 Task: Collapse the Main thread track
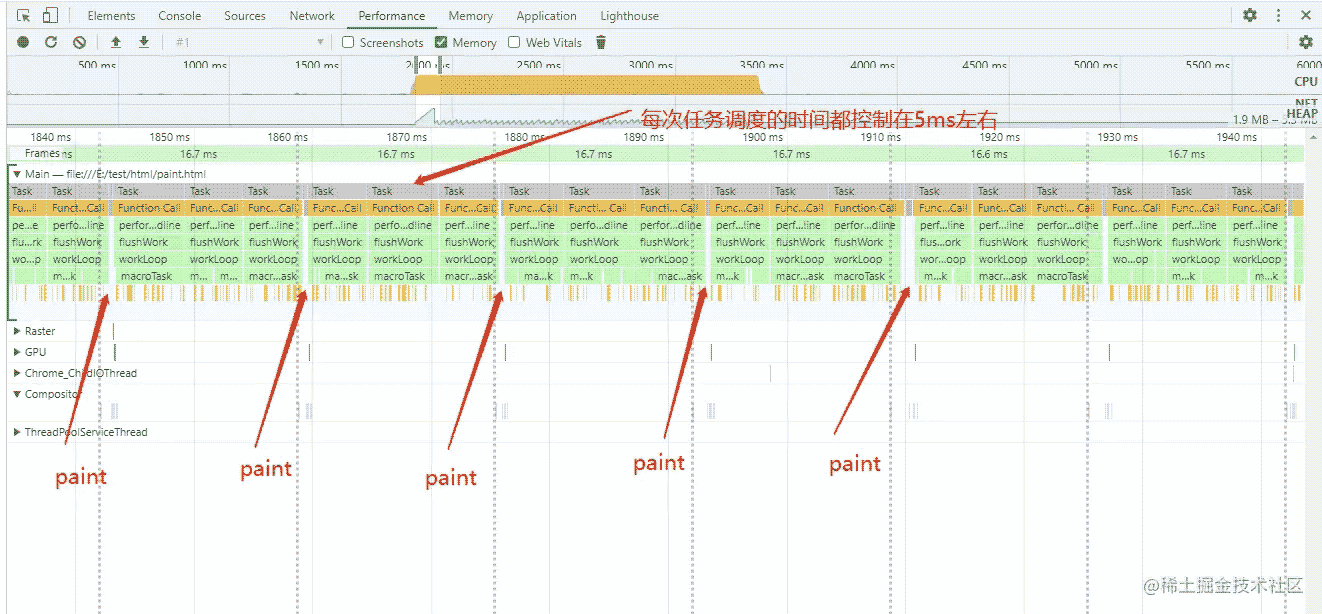(x=17, y=174)
